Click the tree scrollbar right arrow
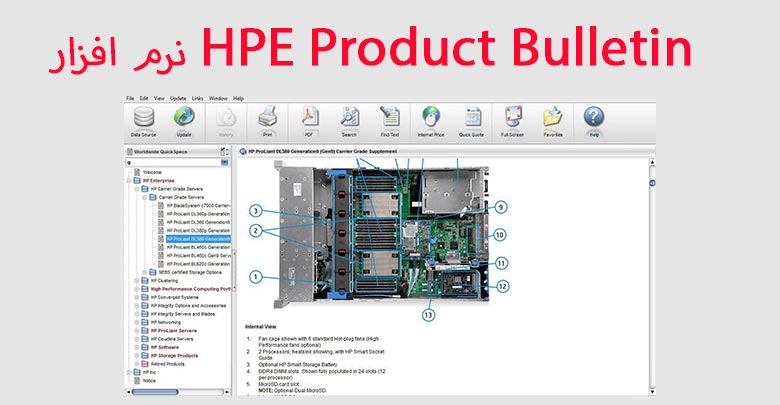780x405 pixels. click(227, 392)
